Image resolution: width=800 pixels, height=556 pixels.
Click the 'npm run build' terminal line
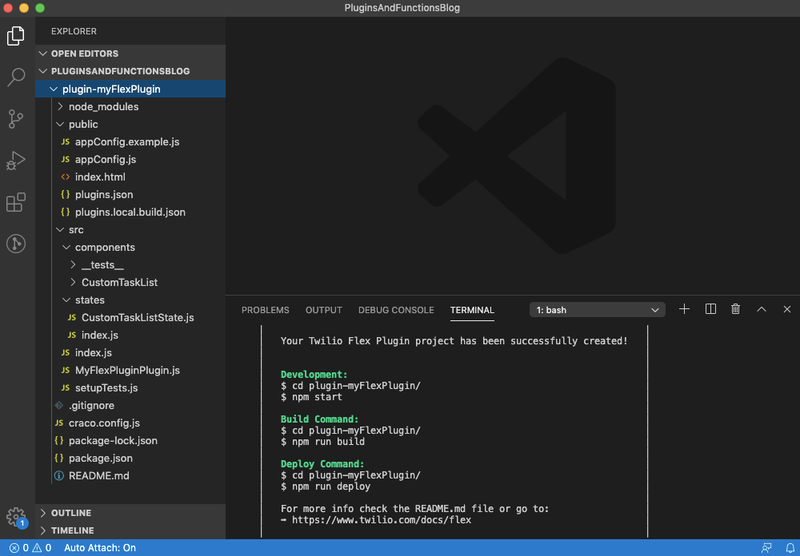(322, 442)
